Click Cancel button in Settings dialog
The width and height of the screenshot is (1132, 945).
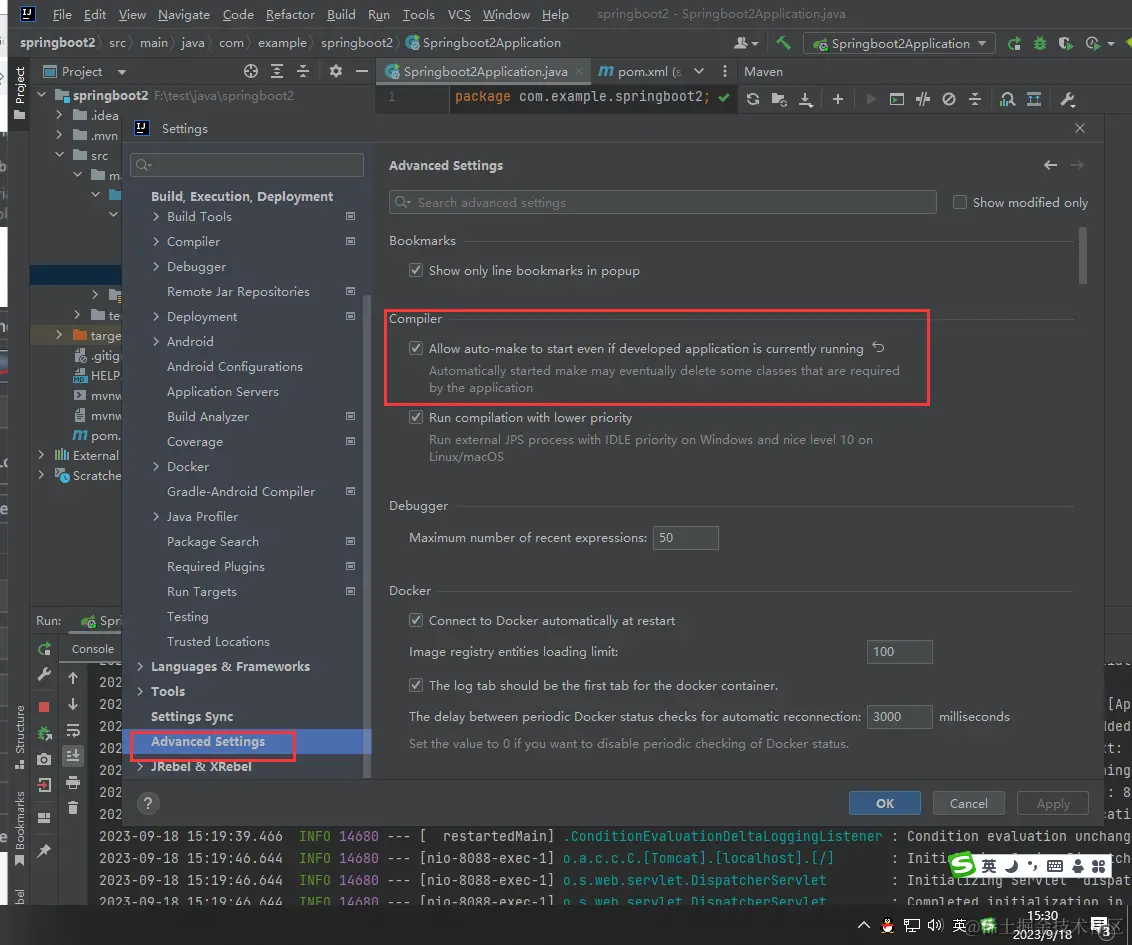pyautogui.click(x=968, y=804)
